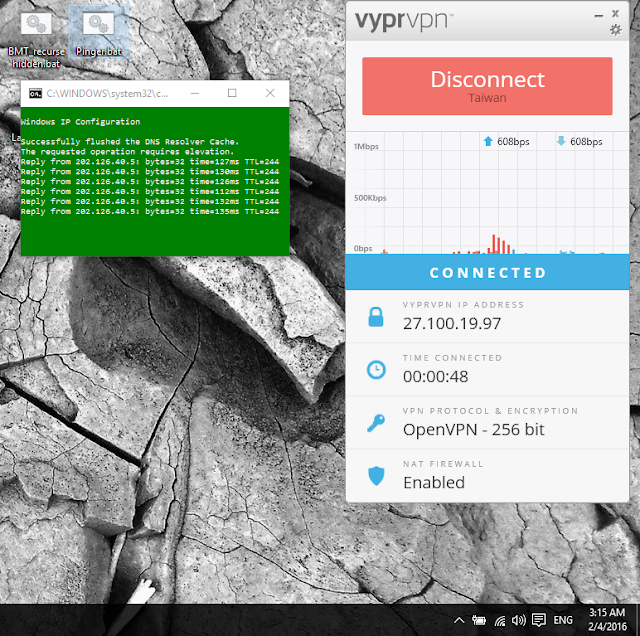Open the volume speaker tray icon
The height and width of the screenshot is (636, 640).
518,620
